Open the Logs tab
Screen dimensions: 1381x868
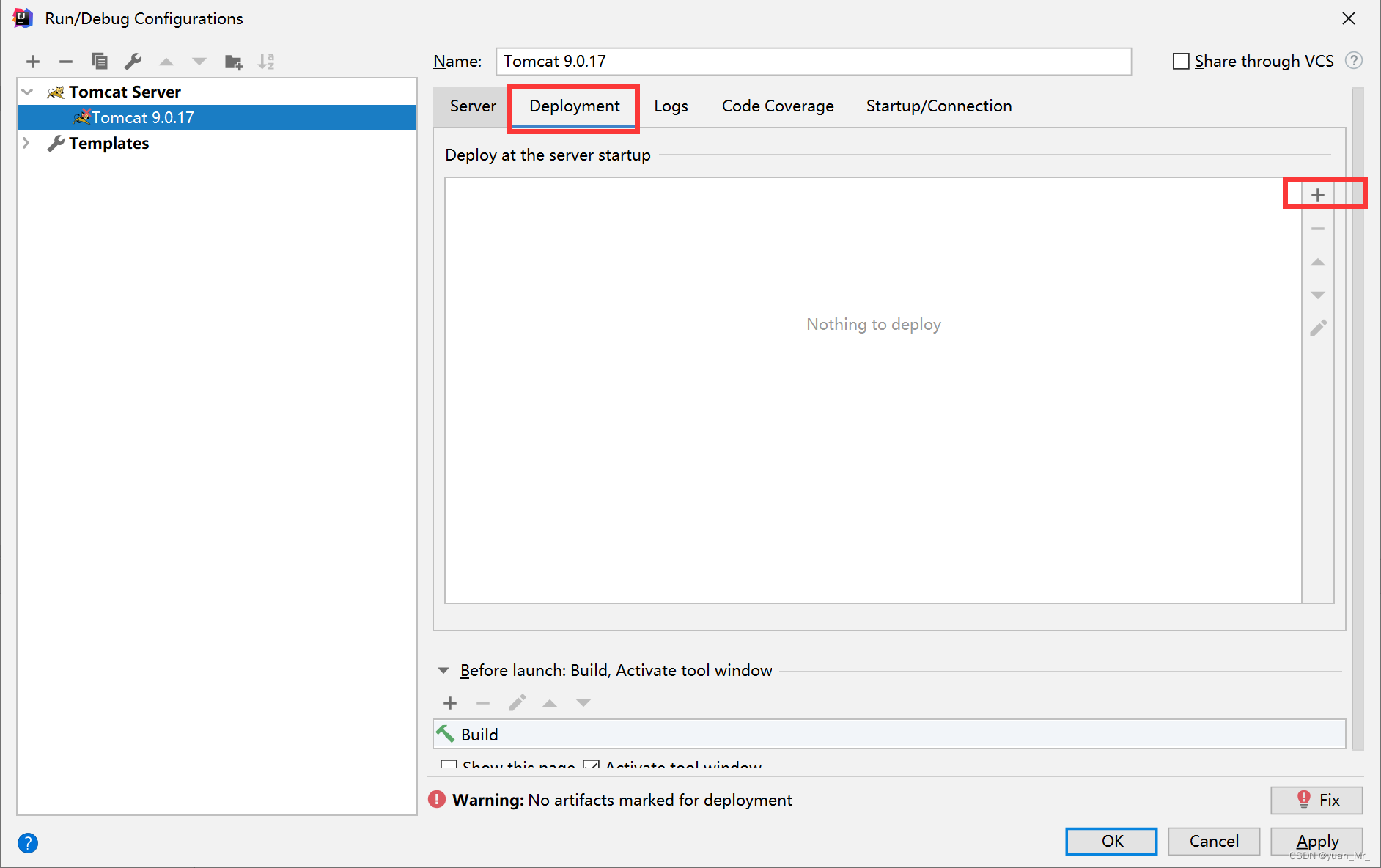click(671, 106)
